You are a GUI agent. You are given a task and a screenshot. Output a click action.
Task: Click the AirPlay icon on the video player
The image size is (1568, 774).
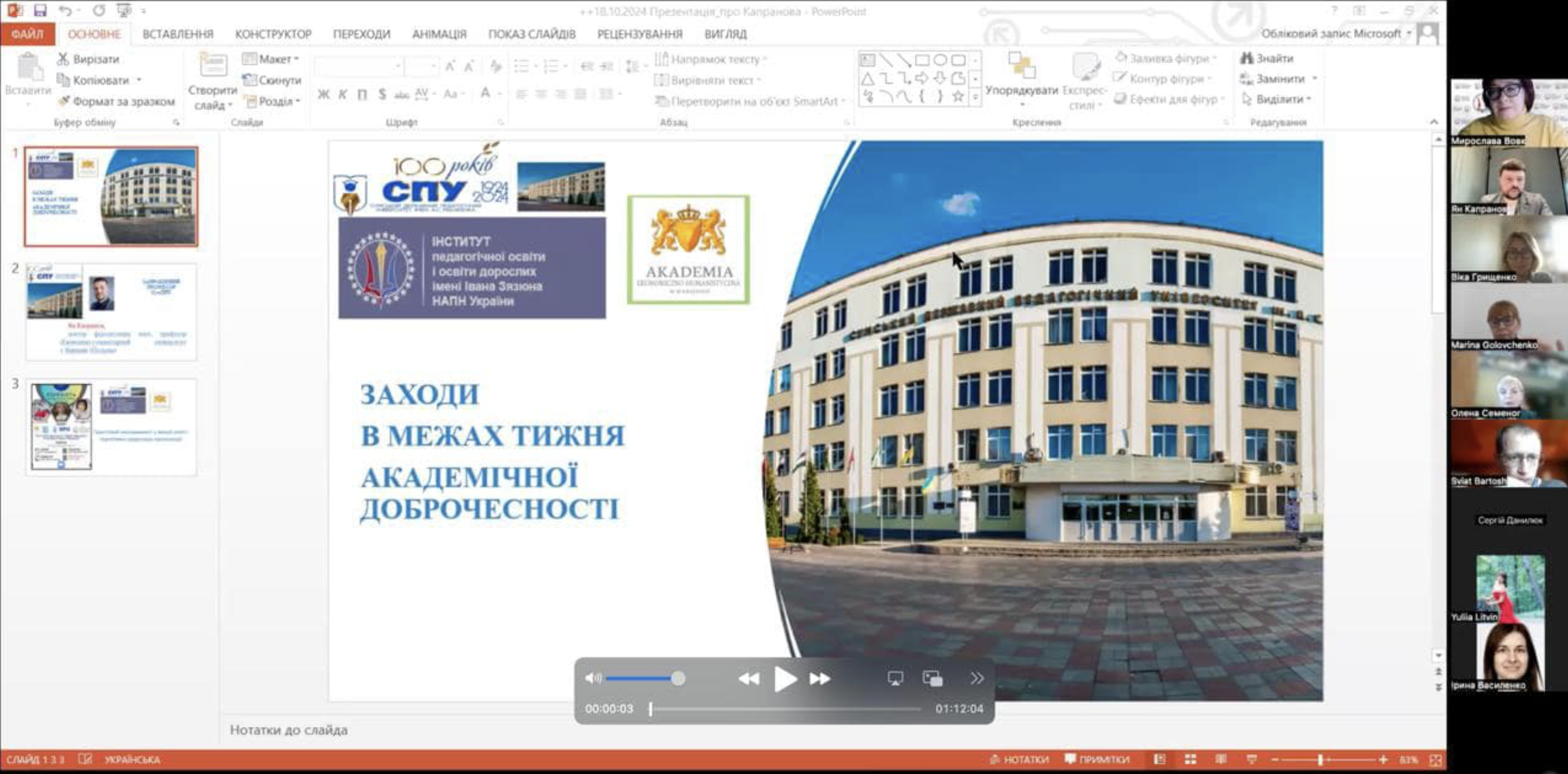pyautogui.click(x=895, y=678)
